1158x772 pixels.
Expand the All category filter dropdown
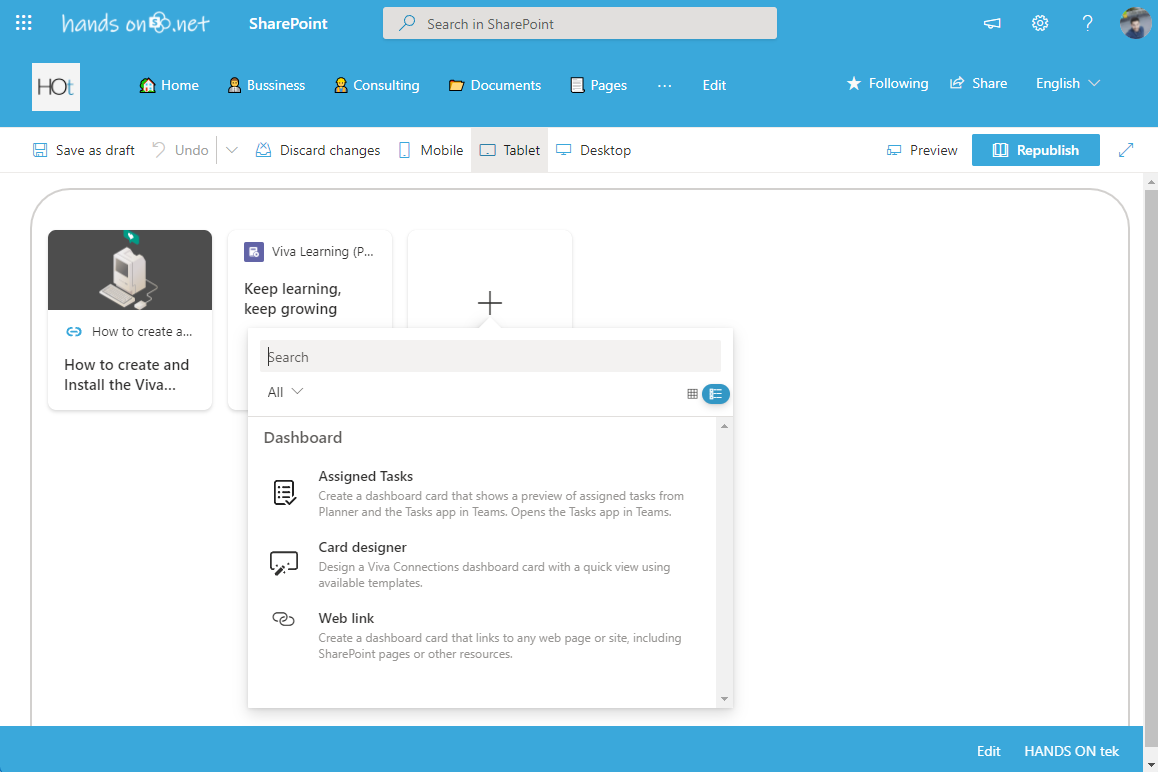click(x=285, y=392)
